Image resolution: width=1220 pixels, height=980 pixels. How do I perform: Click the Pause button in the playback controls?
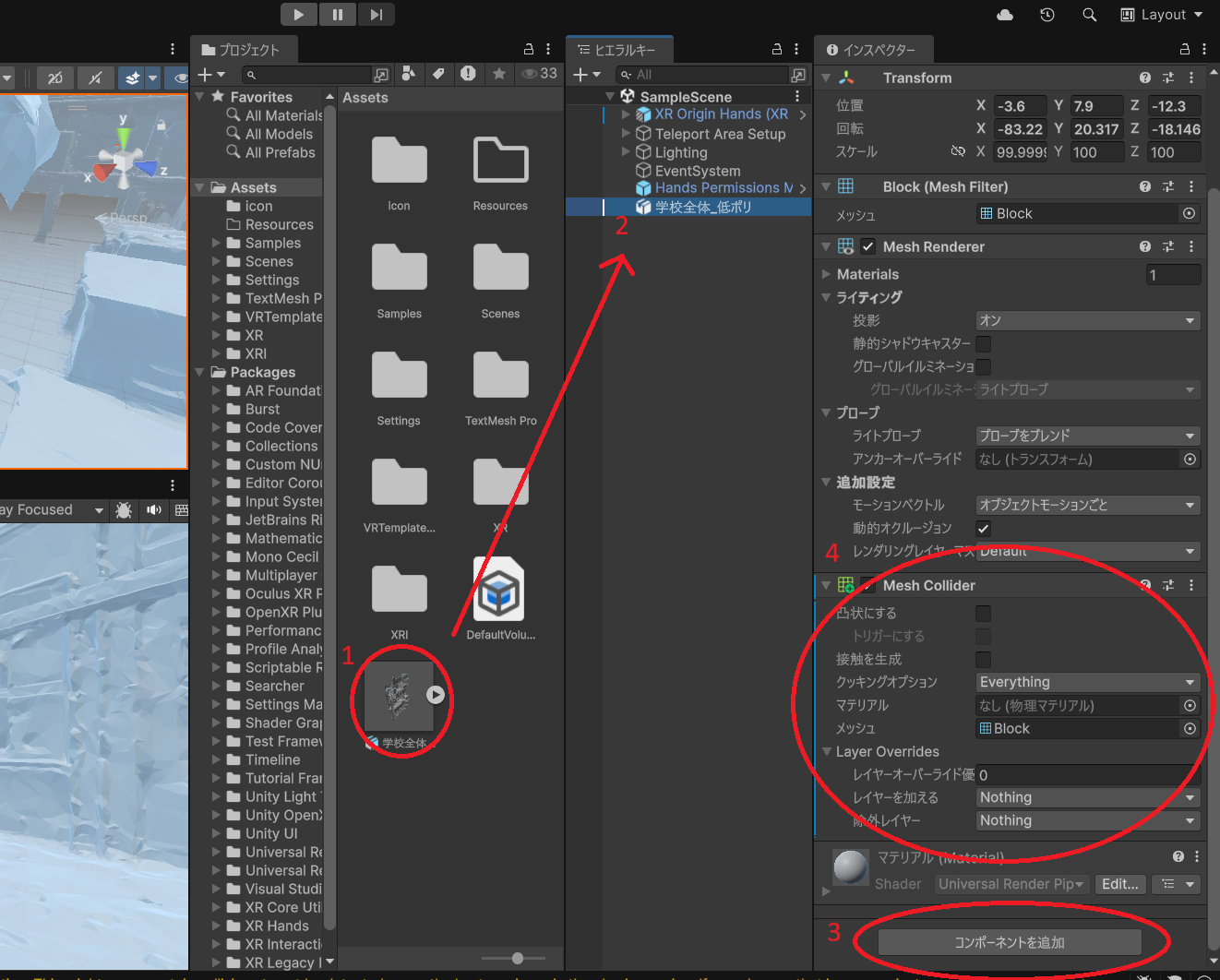pyautogui.click(x=337, y=14)
